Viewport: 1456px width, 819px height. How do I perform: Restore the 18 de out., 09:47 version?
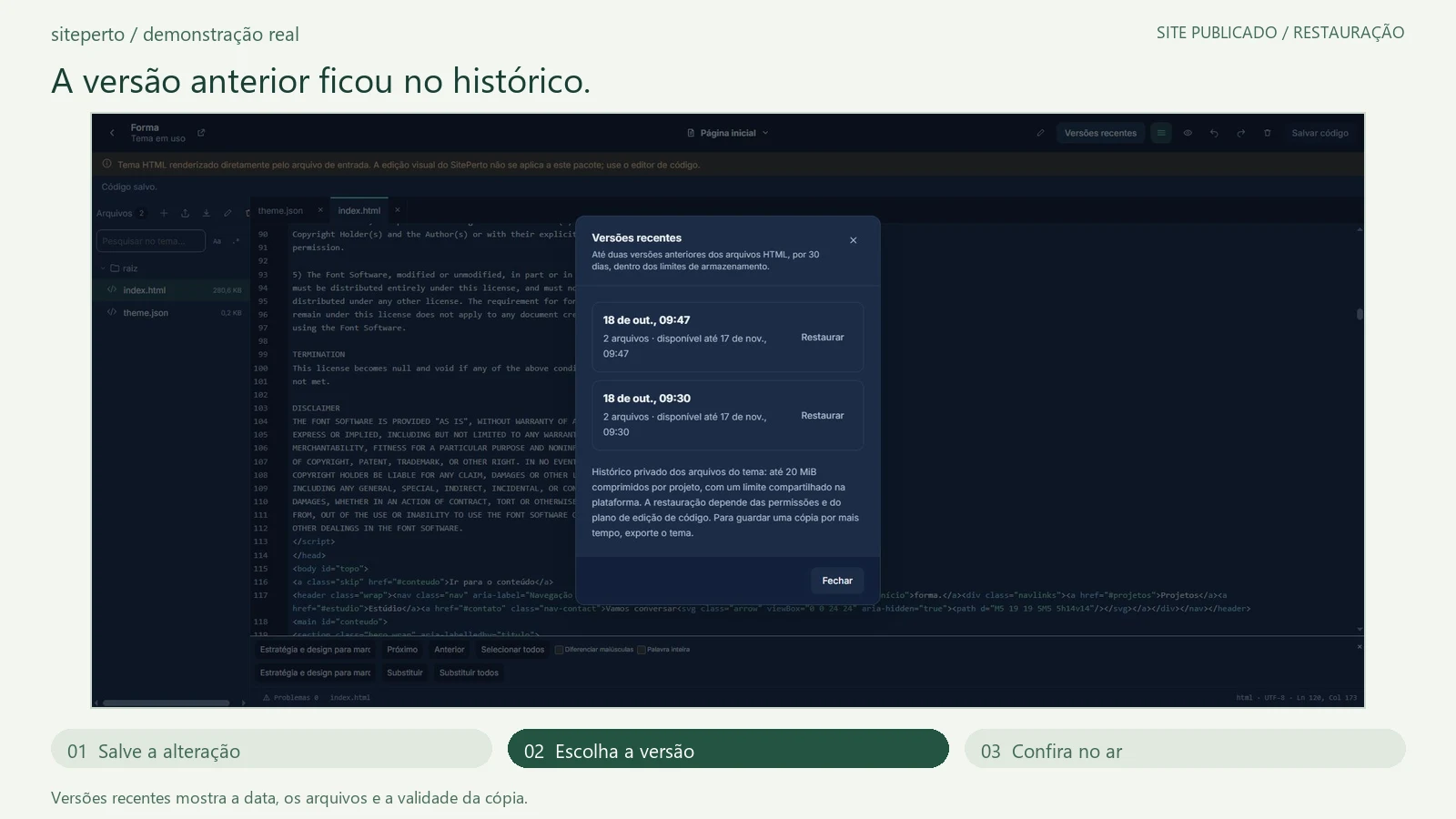point(823,337)
